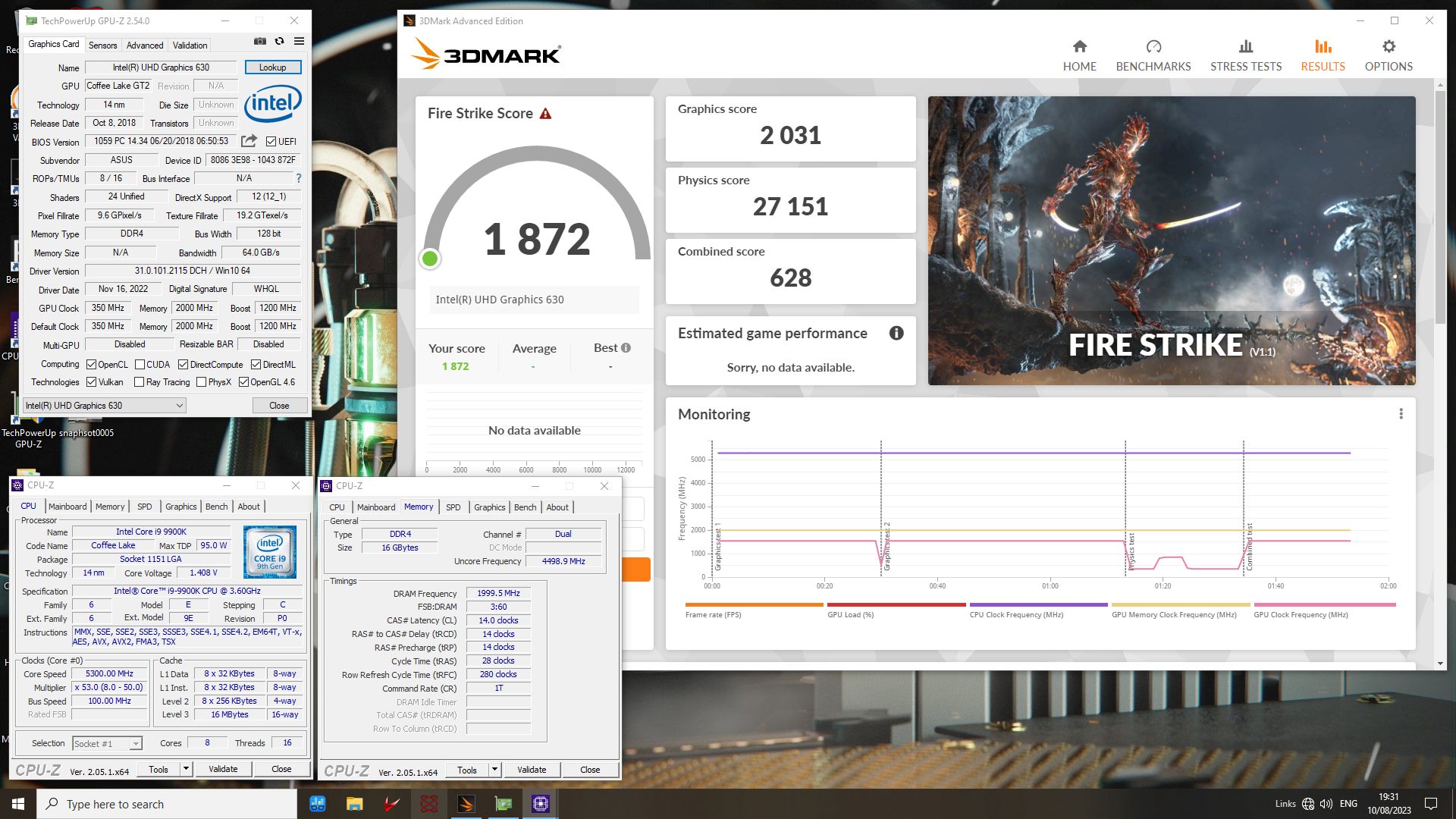
Task: Open 3DMark Results section
Action: (x=1323, y=56)
